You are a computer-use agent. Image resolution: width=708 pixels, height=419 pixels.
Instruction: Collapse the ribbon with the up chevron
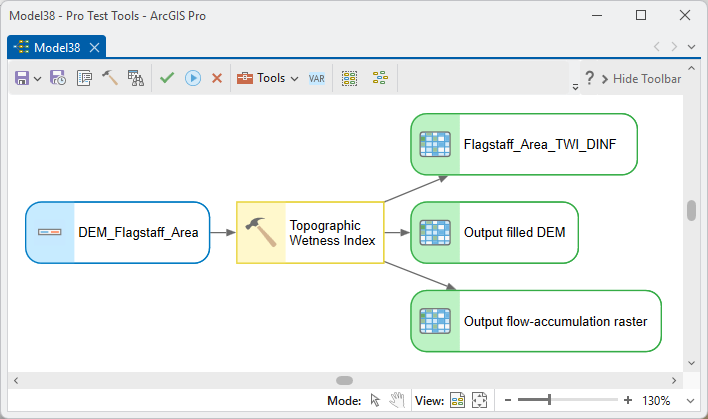click(x=691, y=68)
